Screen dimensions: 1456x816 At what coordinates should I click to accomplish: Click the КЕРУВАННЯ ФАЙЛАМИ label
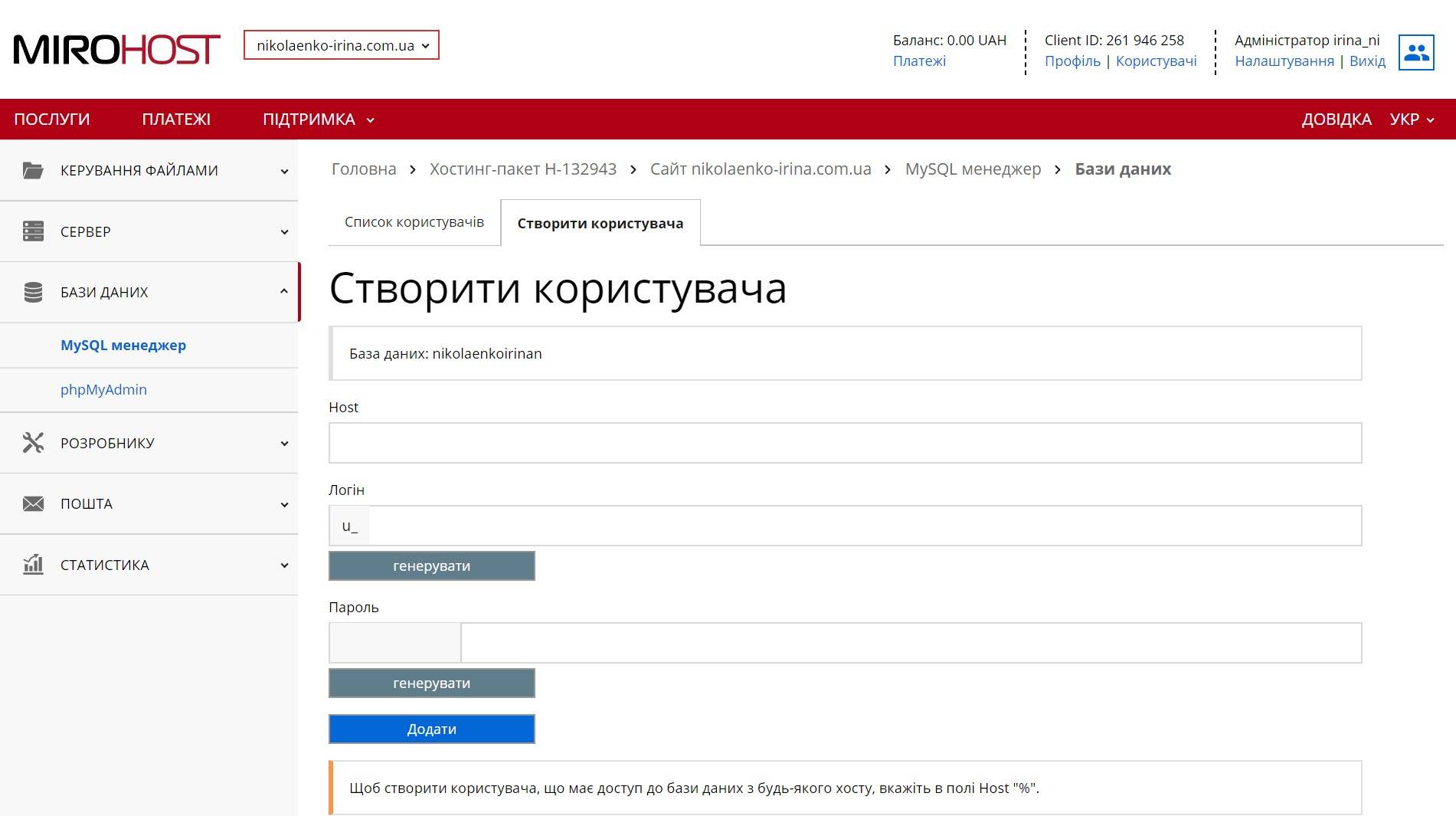pyautogui.click(x=139, y=170)
